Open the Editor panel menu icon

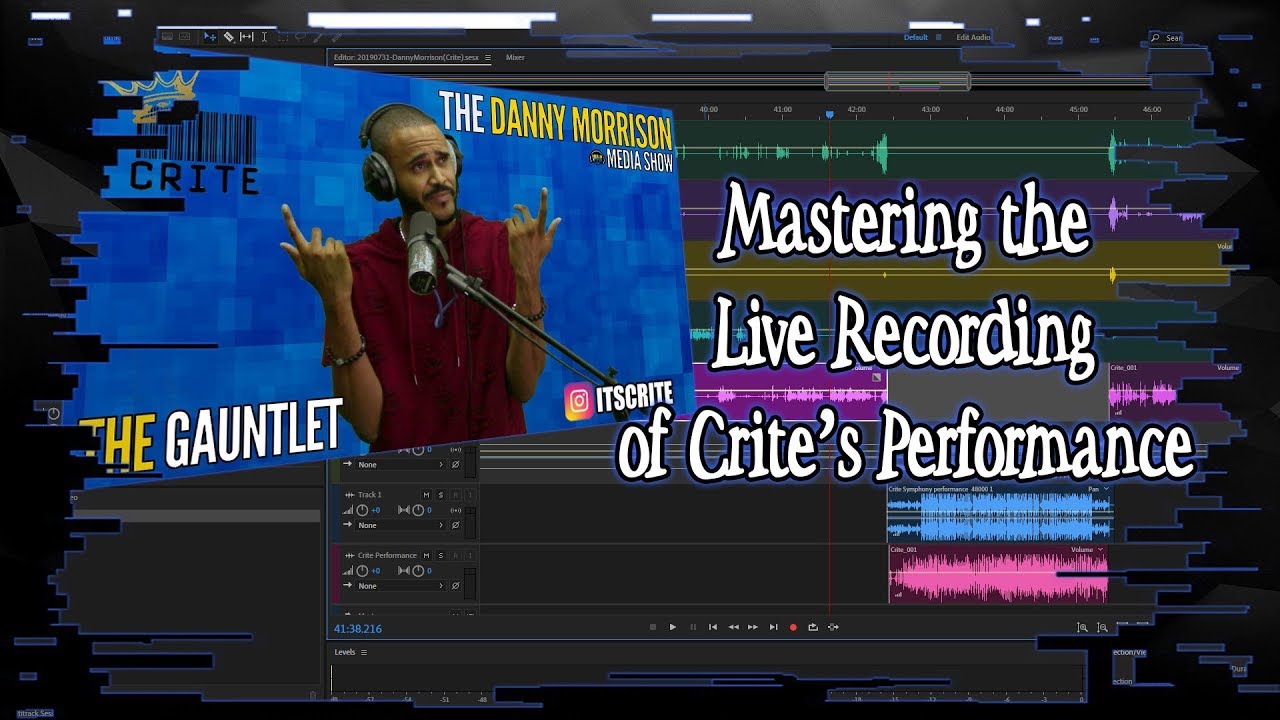click(x=488, y=58)
